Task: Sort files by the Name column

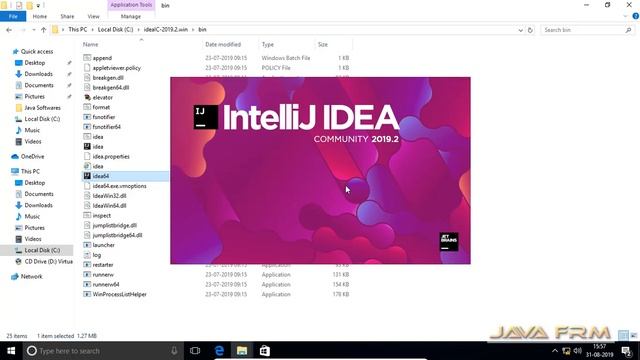Action: [x=90, y=44]
